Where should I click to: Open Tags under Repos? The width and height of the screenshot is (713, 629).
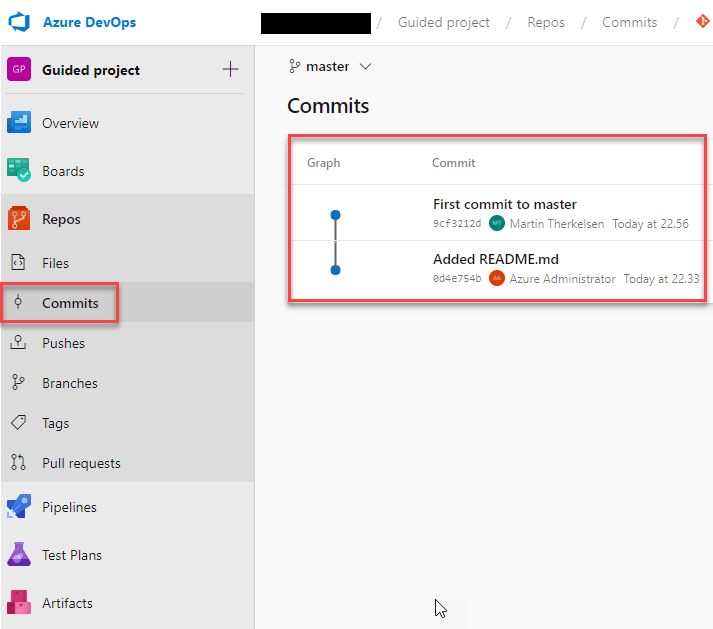click(56, 423)
